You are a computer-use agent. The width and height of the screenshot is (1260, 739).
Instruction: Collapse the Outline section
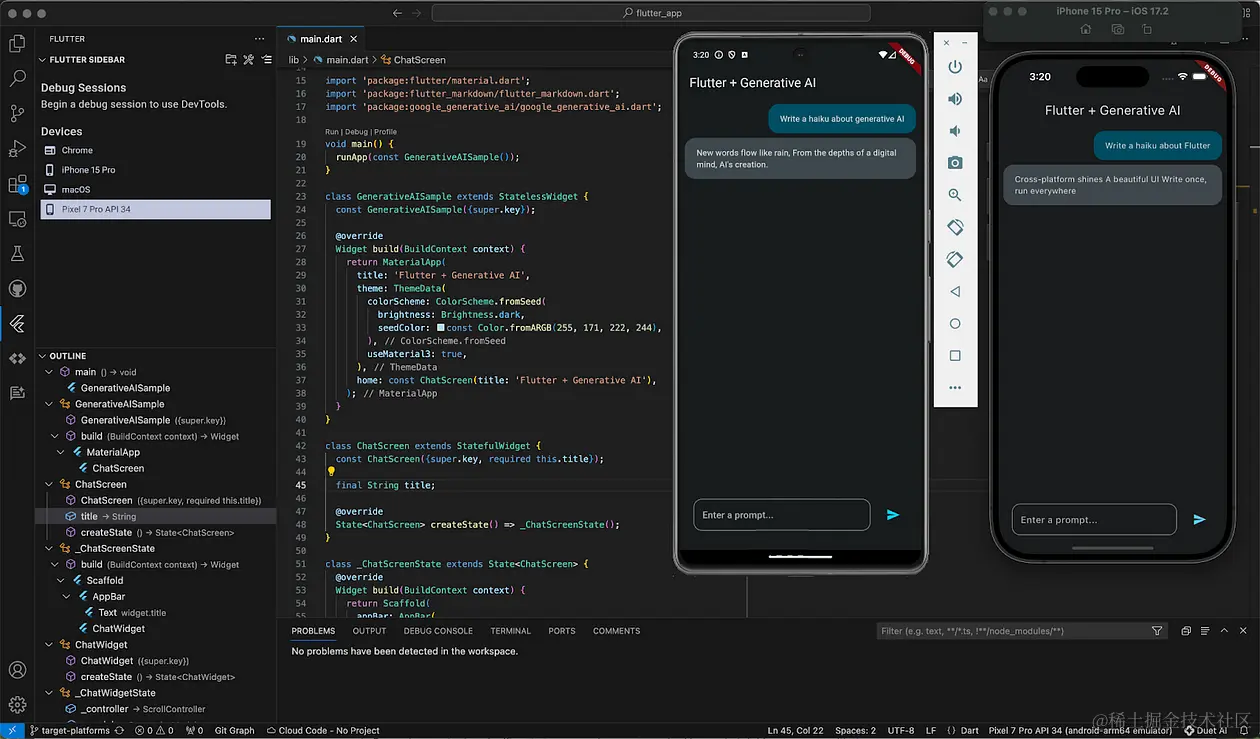(43, 356)
